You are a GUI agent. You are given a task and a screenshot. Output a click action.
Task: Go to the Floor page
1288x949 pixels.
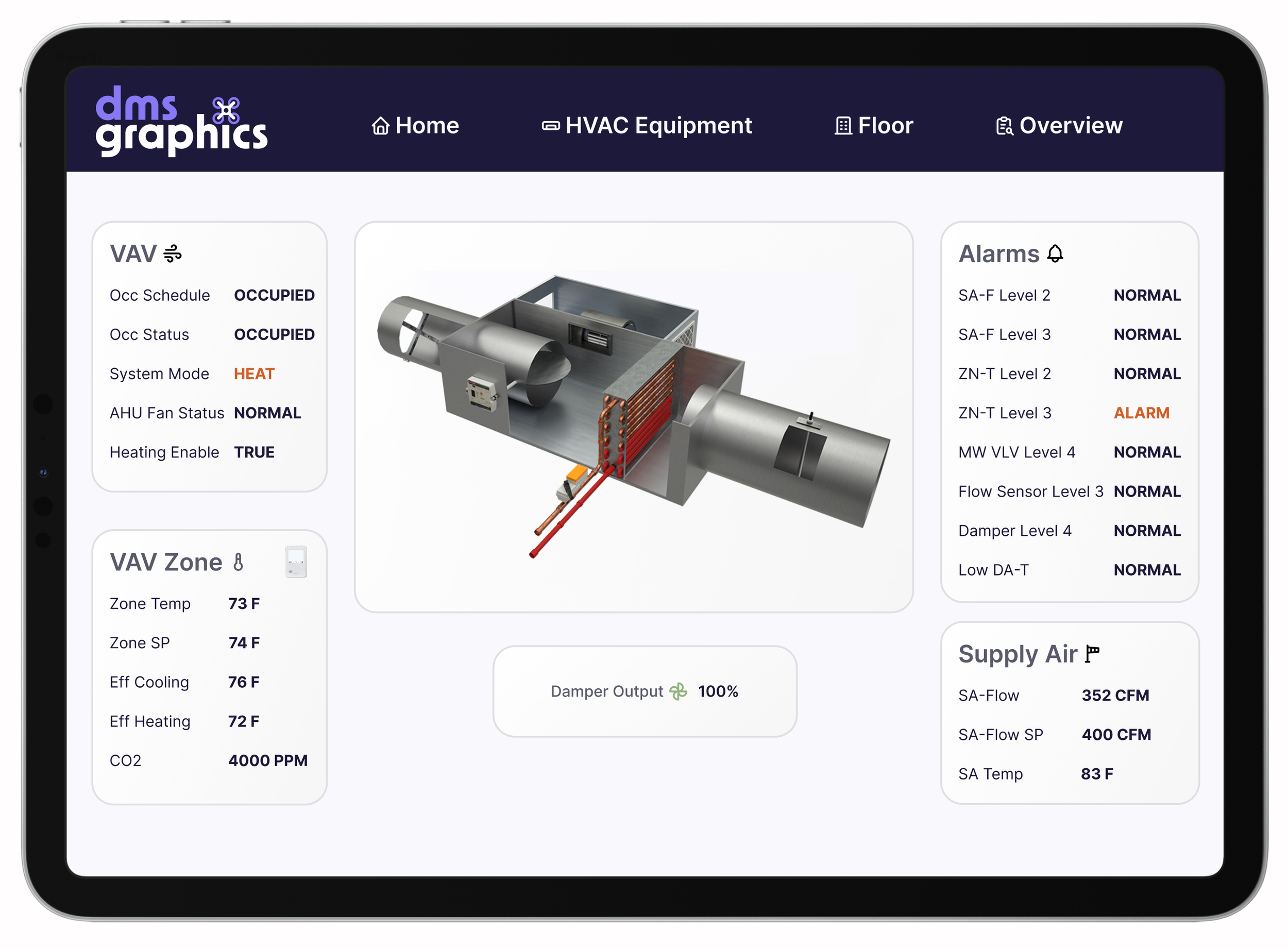point(885,125)
